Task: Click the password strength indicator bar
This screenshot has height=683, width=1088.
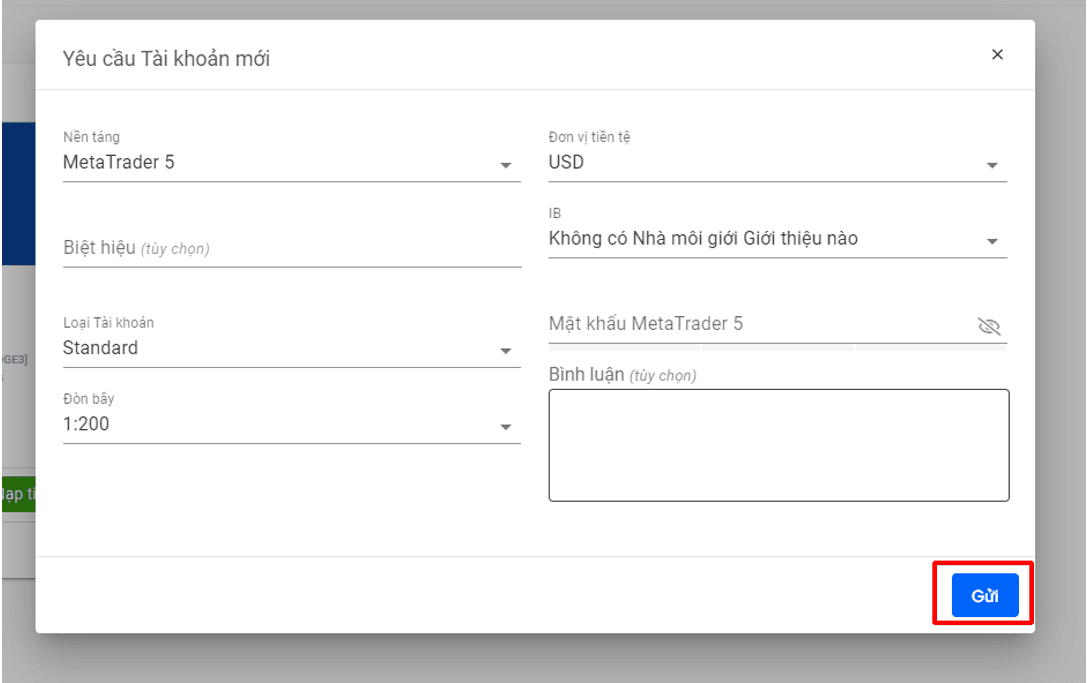Action: [x=777, y=347]
